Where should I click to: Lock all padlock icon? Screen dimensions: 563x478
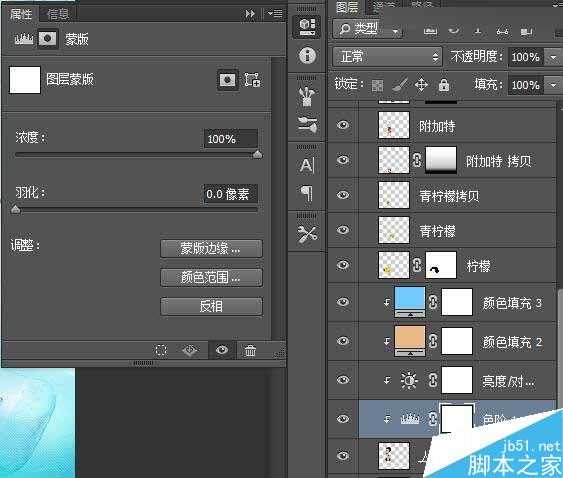pyautogui.click(x=444, y=85)
